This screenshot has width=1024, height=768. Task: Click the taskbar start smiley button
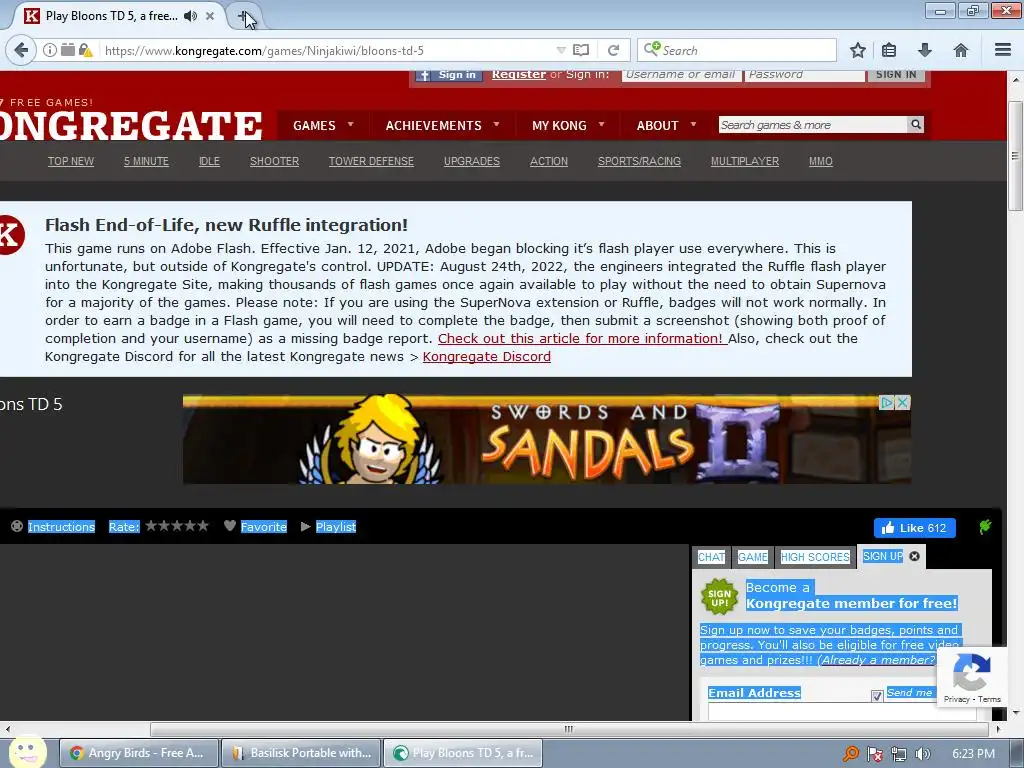pyautogui.click(x=27, y=752)
